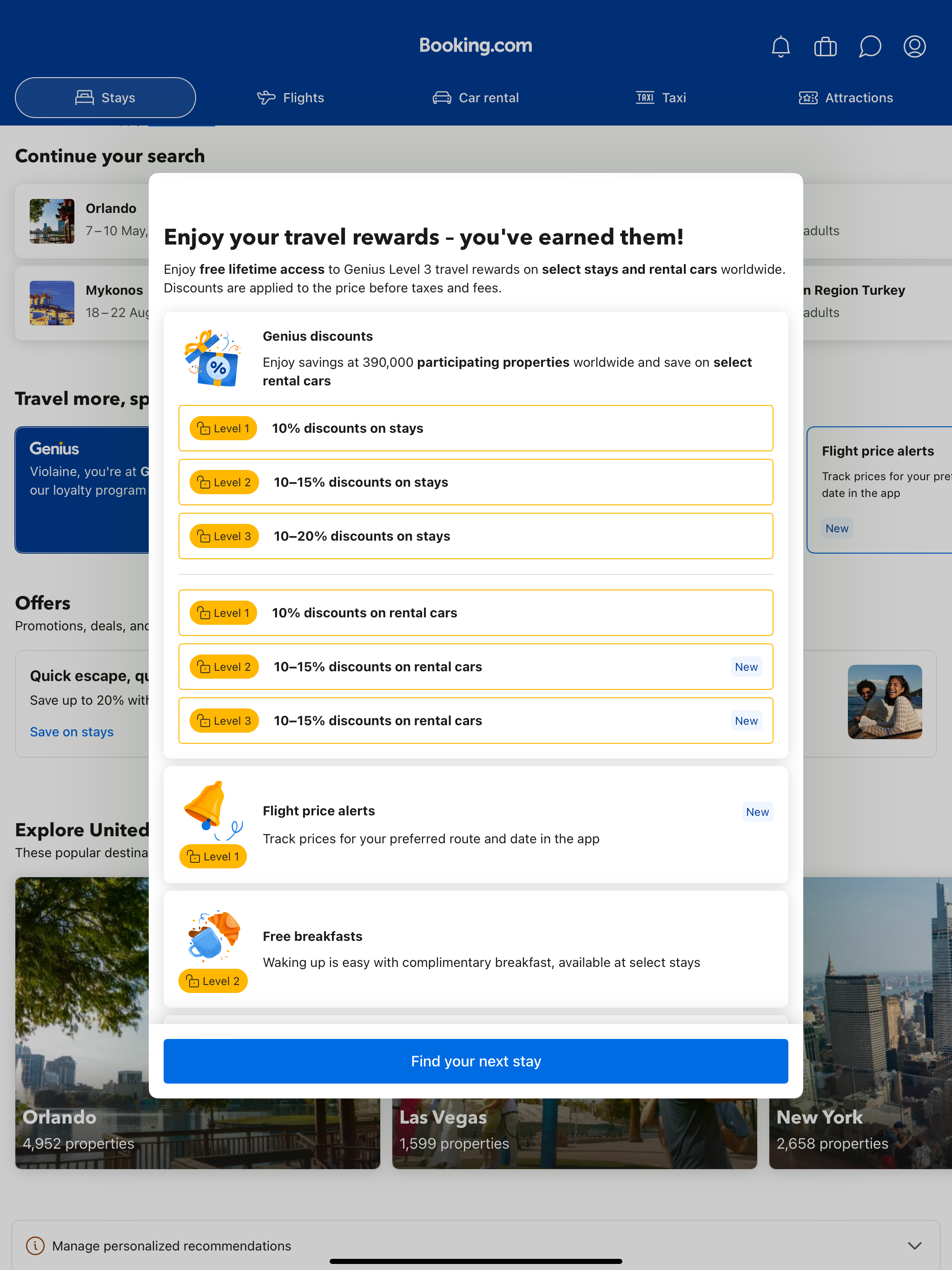Click the Free breakfasts croissant illustration
The width and height of the screenshot is (952, 1270).
214,936
